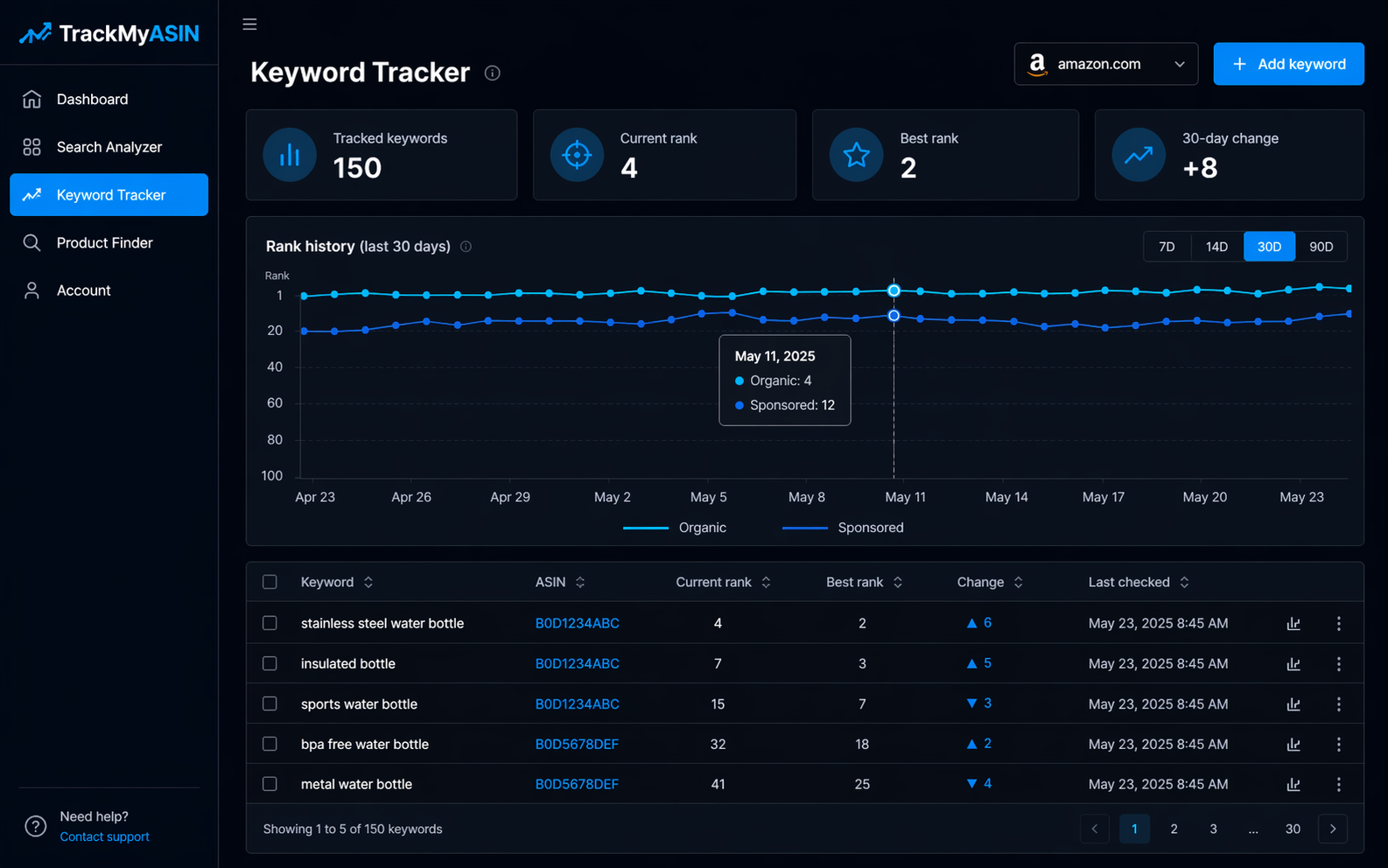Screen dimensions: 1388x868
Task: Open ASIN link for sports water bottle
Action: [x=577, y=704]
